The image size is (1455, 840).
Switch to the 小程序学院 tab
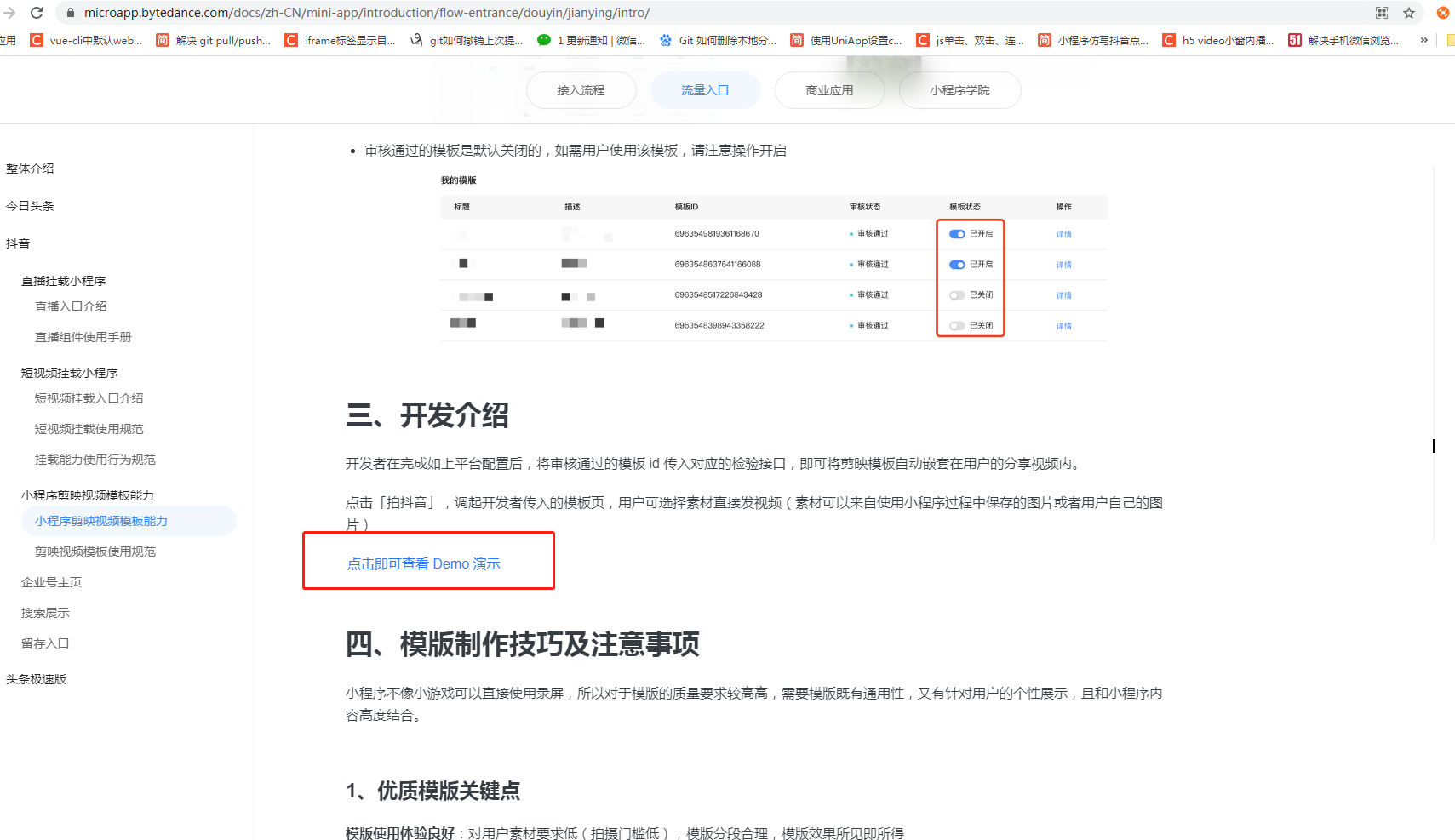tap(959, 90)
